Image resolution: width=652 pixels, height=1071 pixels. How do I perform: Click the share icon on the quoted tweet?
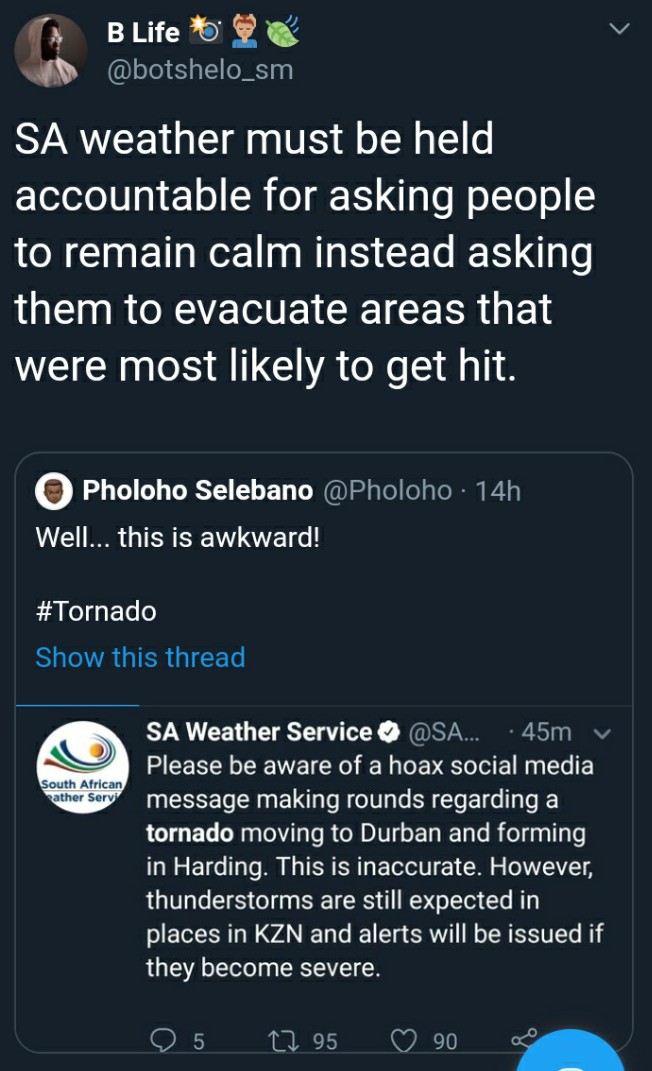523,1038
